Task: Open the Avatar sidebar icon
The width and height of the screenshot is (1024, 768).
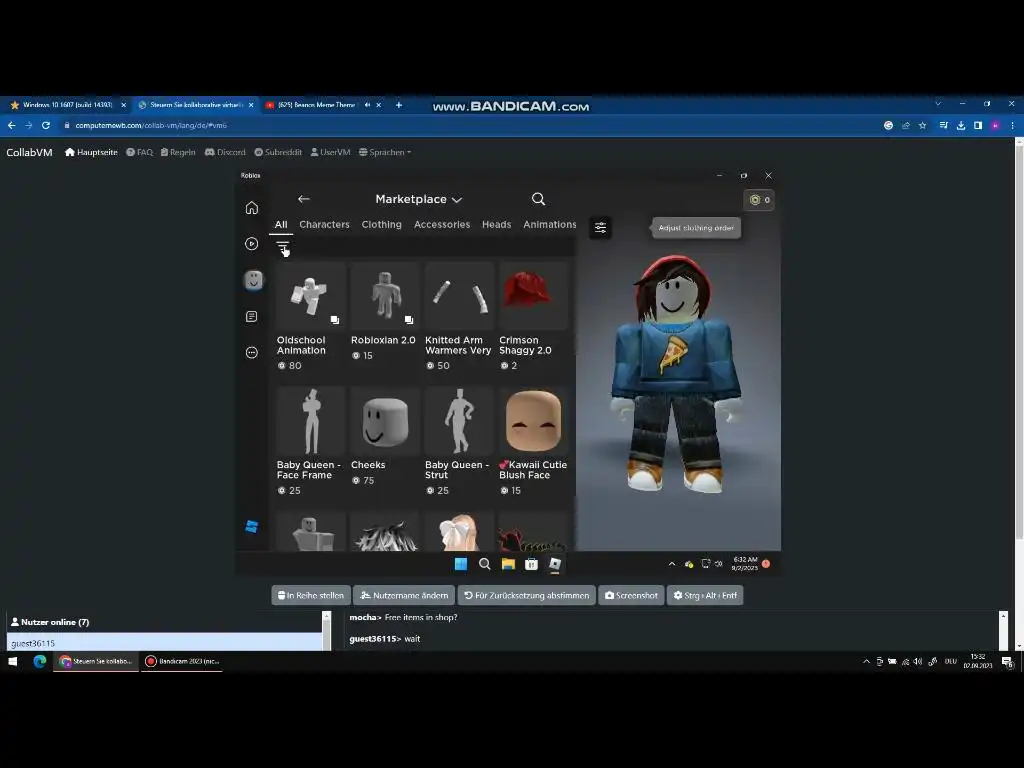Action: point(253,280)
